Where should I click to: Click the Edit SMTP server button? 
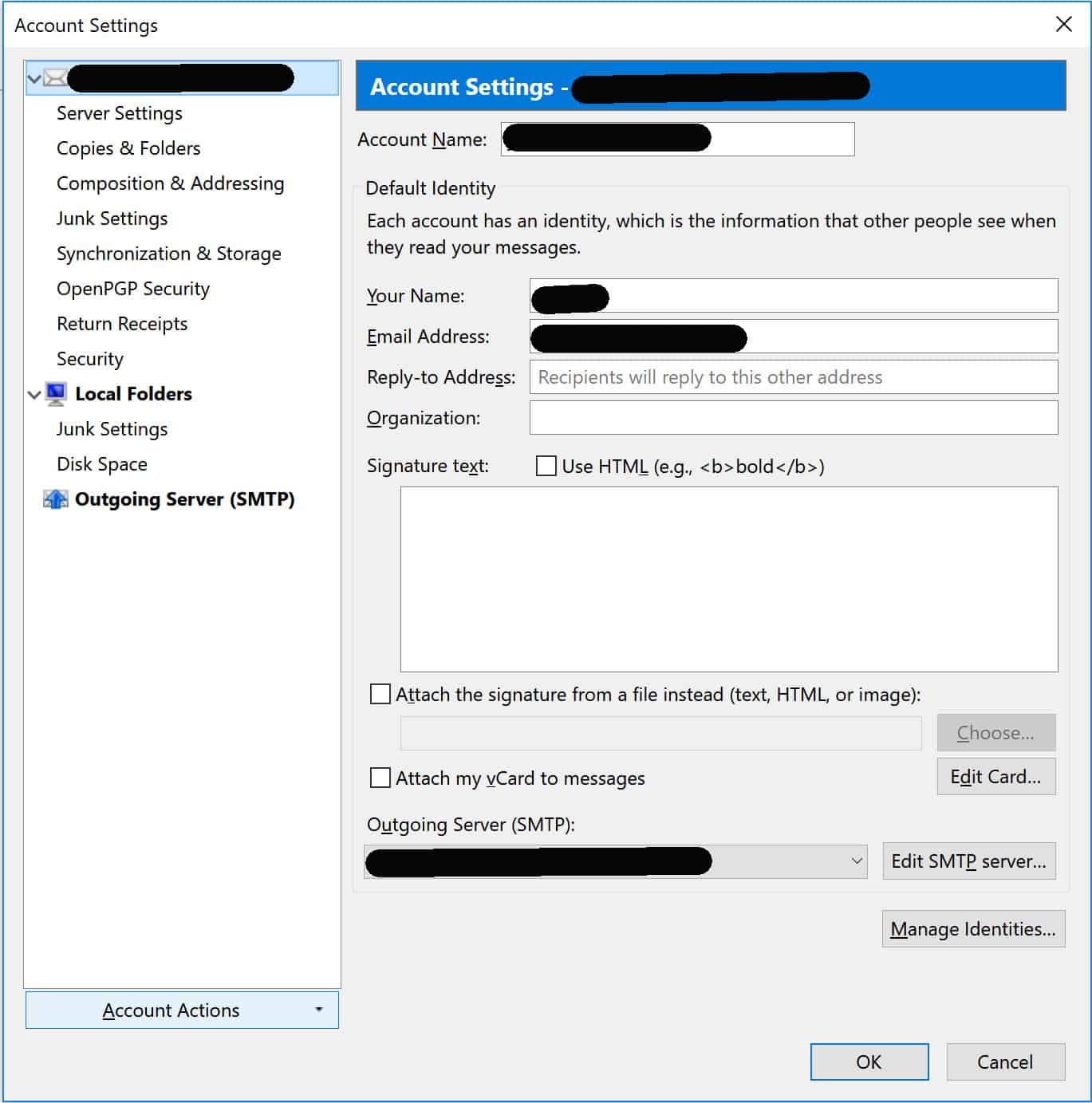click(968, 861)
